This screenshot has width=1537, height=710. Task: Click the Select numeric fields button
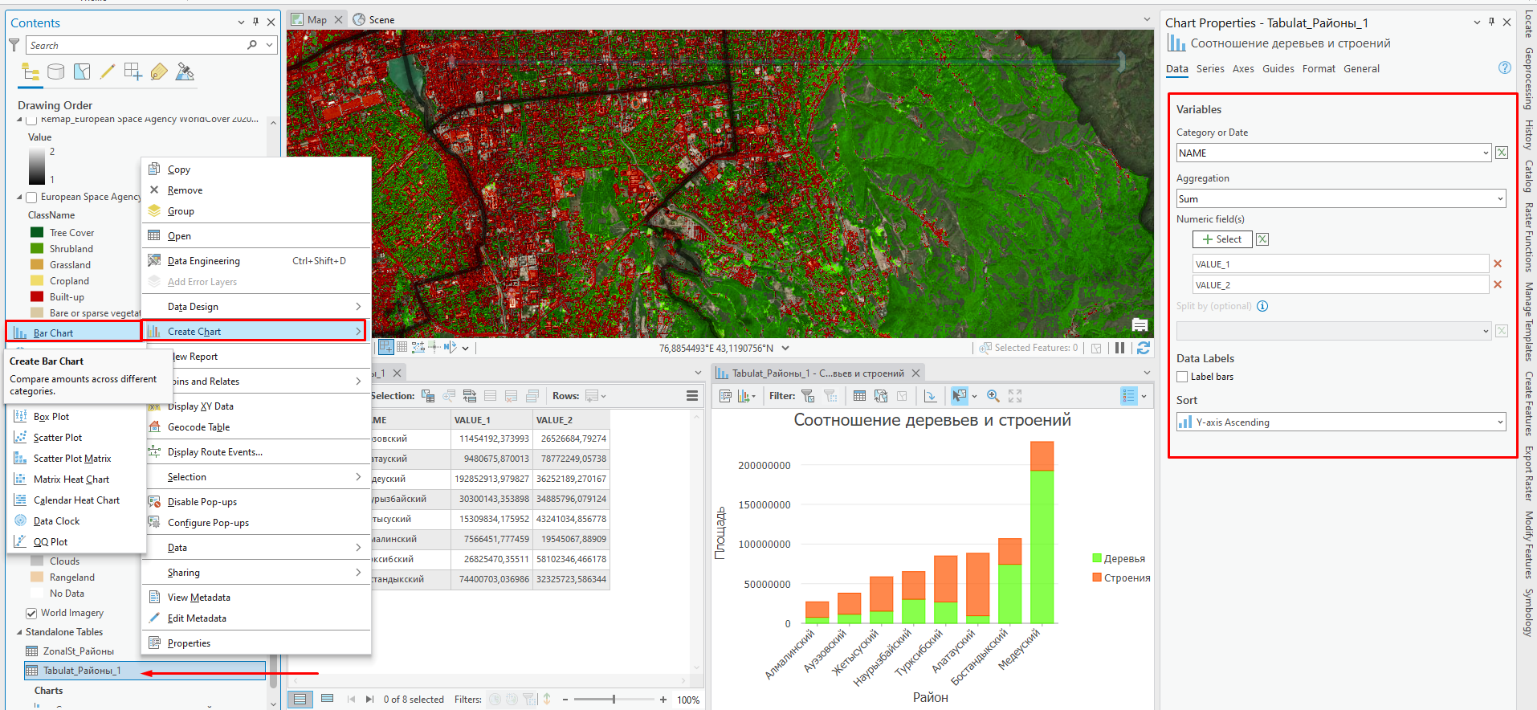1222,239
